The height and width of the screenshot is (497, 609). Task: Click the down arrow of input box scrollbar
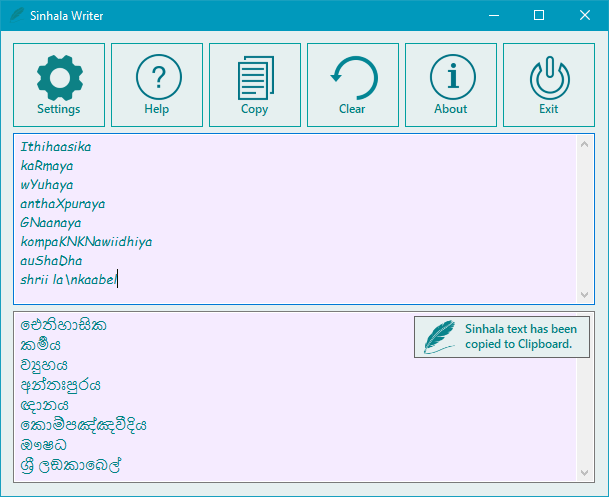pyautogui.click(x=584, y=295)
